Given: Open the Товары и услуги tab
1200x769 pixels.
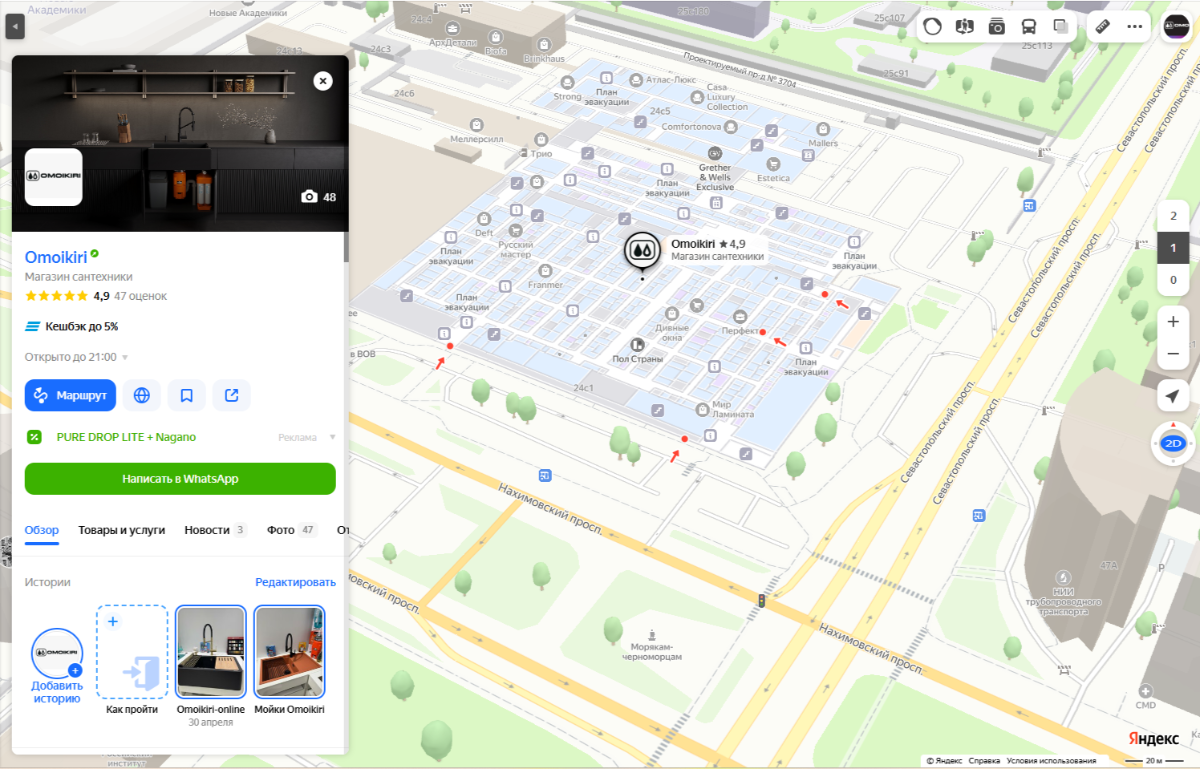Looking at the screenshot, I should (x=122, y=530).
